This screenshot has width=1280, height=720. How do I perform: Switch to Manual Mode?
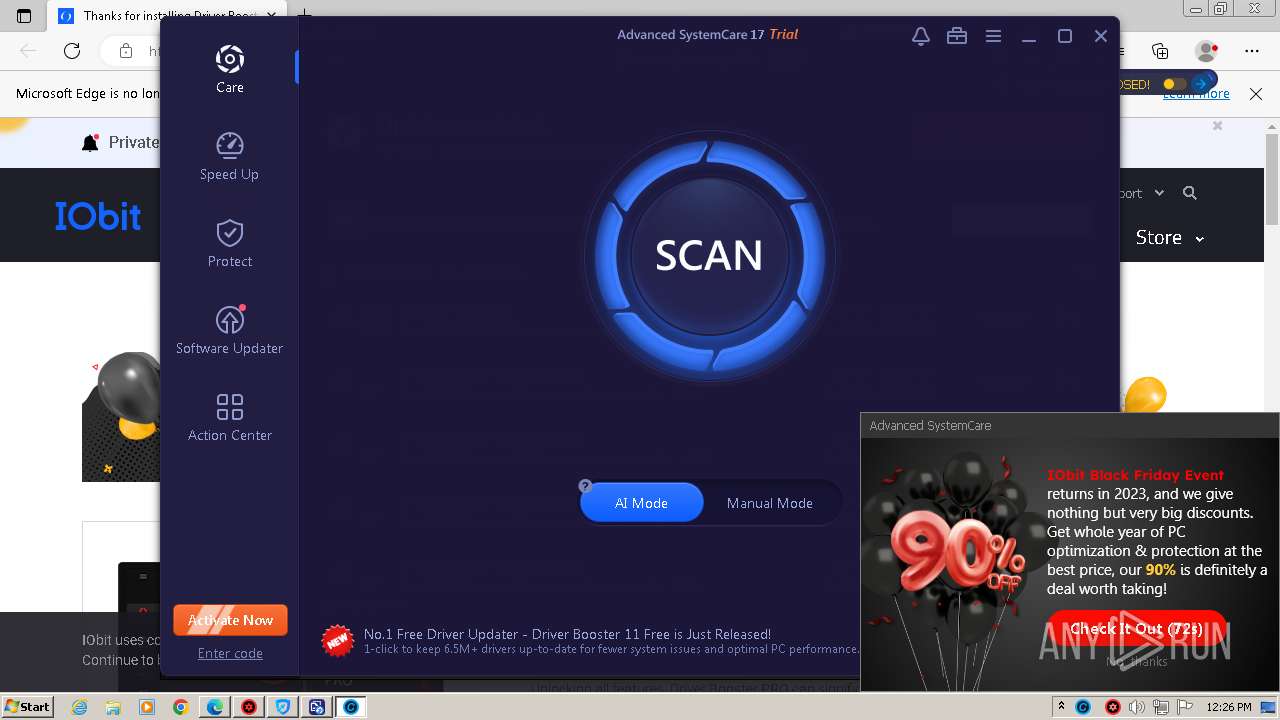click(769, 503)
